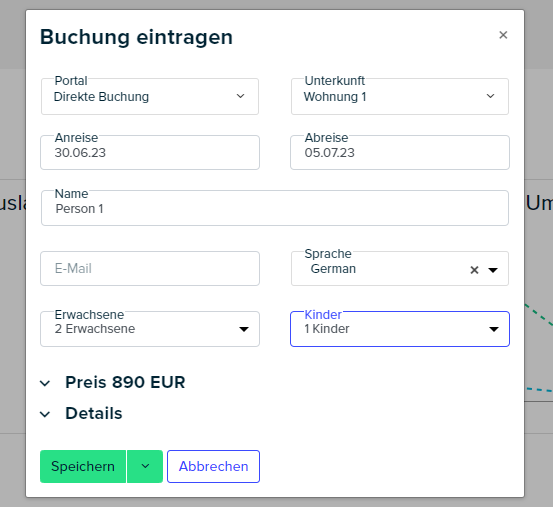Click the Sprache dropdown arrow
The width and height of the screenshot is (553, 507).
pyautogui.click(x=493, y=270)
